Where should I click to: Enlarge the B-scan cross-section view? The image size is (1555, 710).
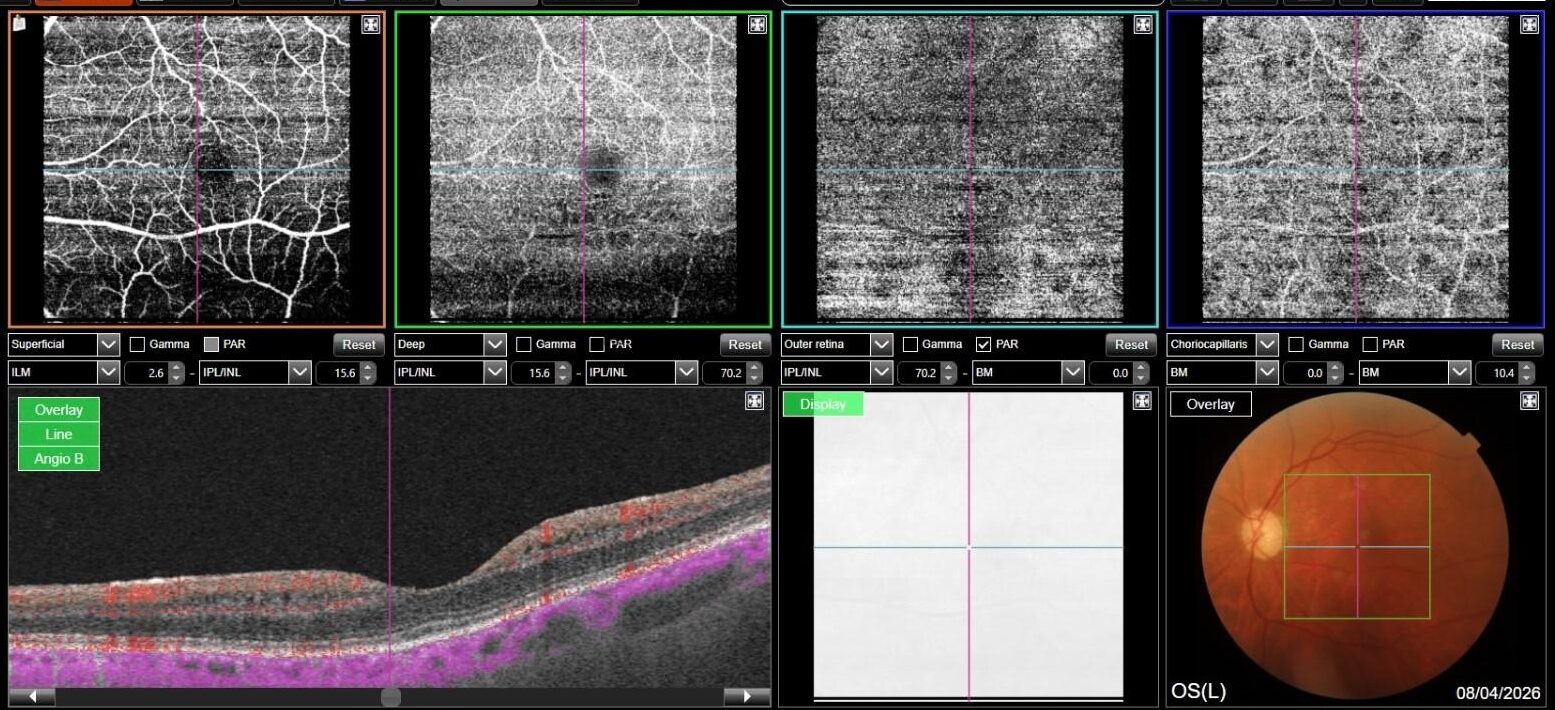(x=757, y=401)
